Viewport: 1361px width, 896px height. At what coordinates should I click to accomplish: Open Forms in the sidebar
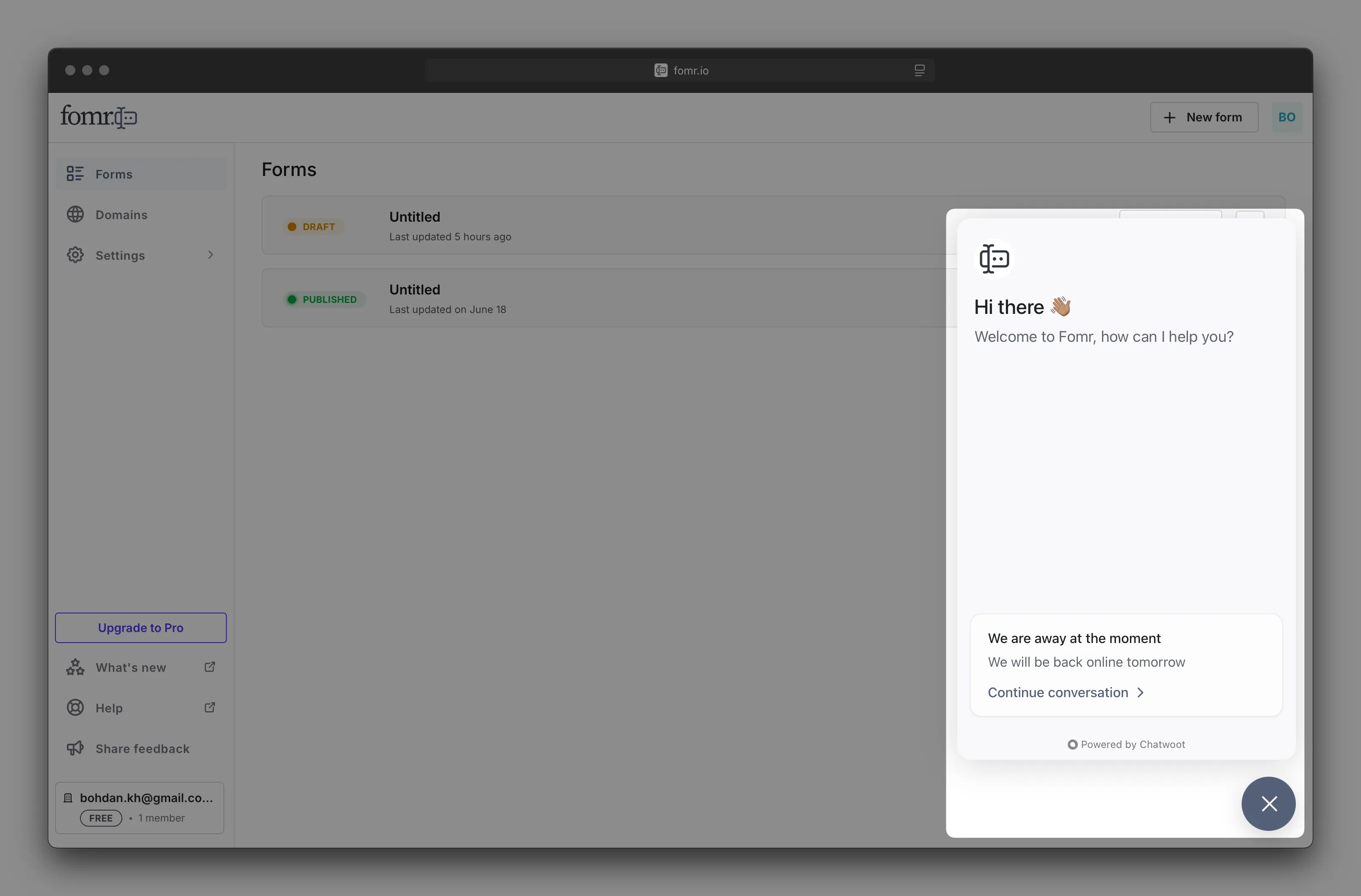[x=114, y=174]
